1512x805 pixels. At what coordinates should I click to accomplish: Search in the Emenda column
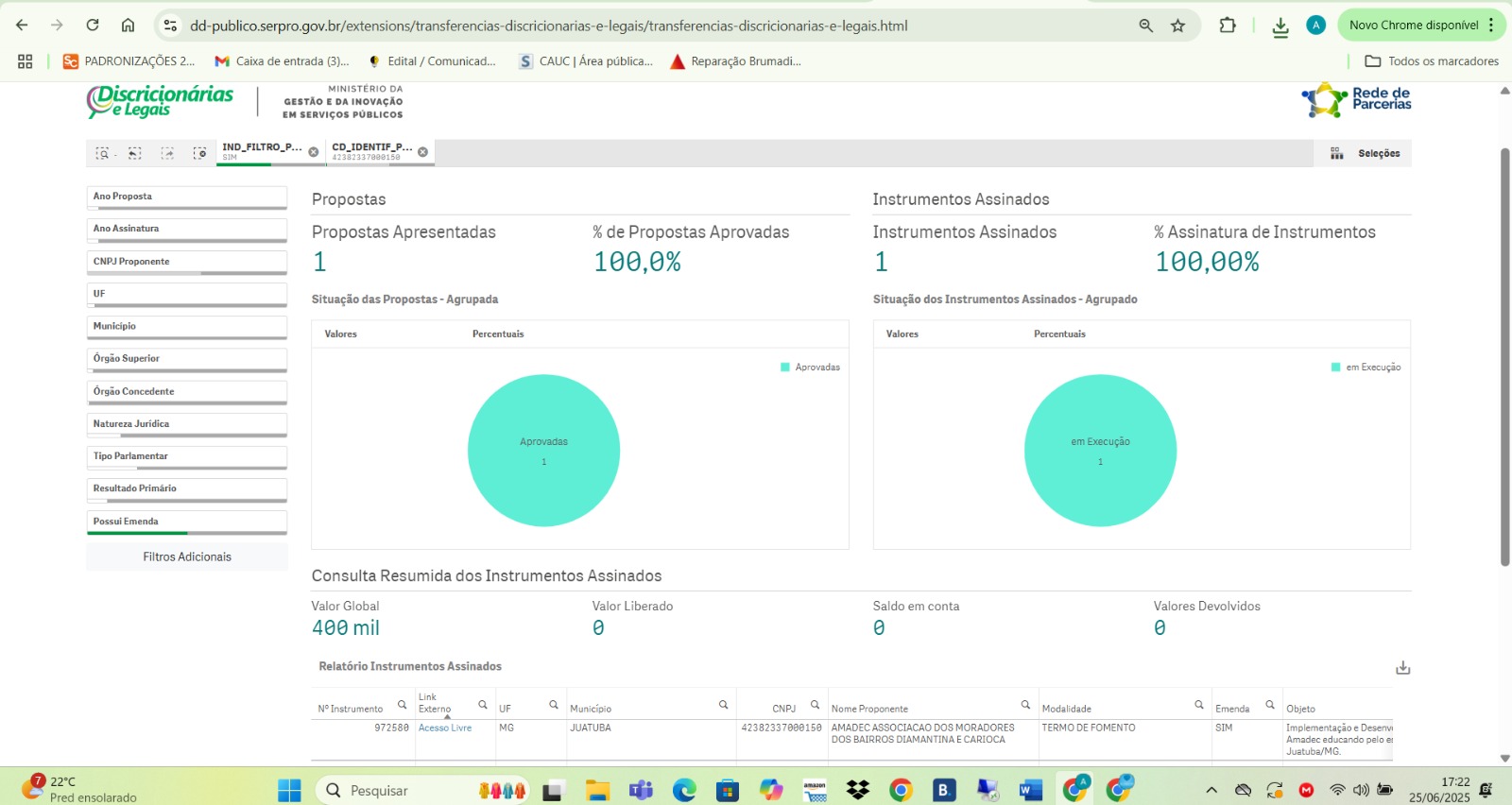coord(1270,705)
